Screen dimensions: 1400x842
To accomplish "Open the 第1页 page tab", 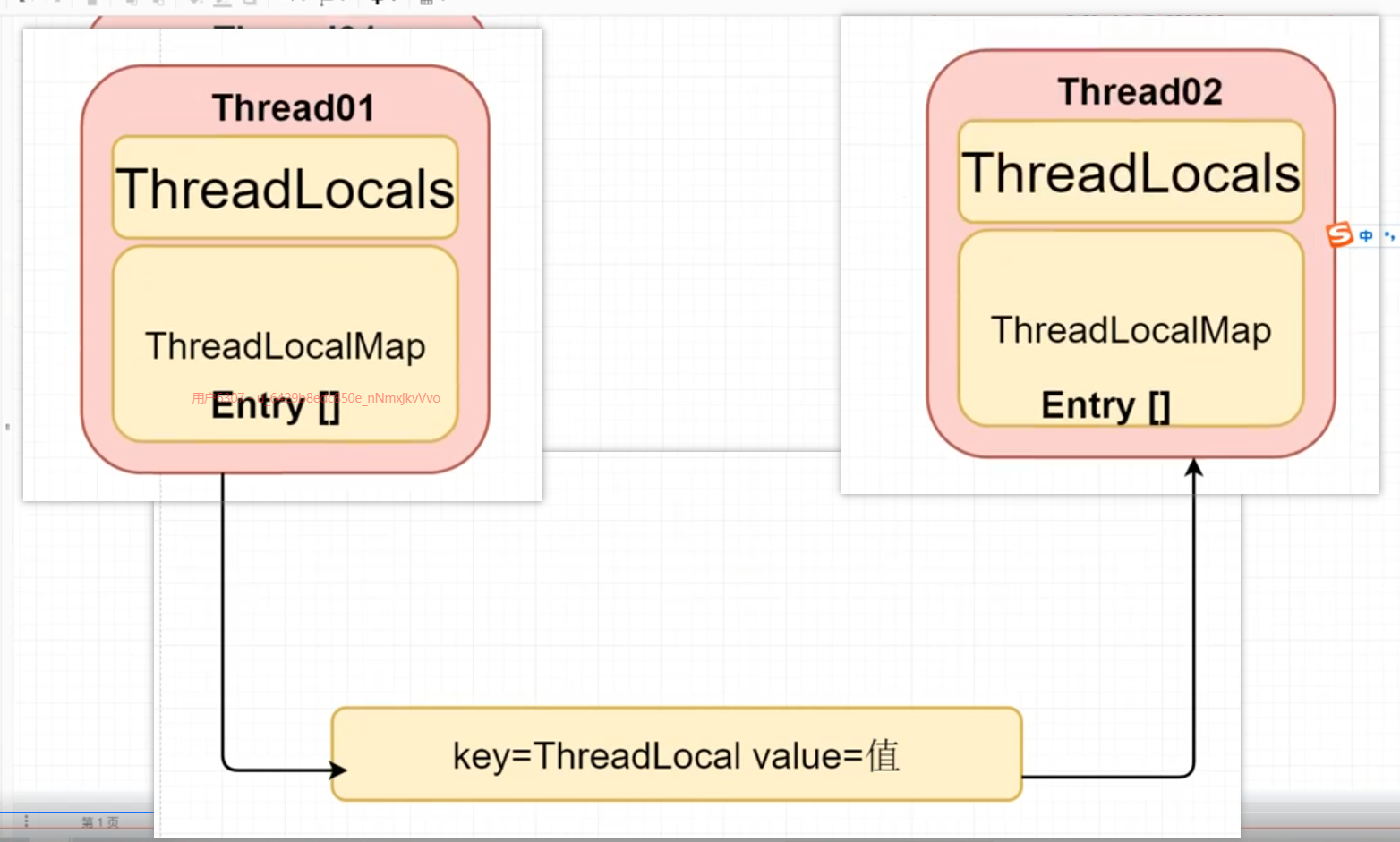I will pyautogui.click(x=99, y=821).
